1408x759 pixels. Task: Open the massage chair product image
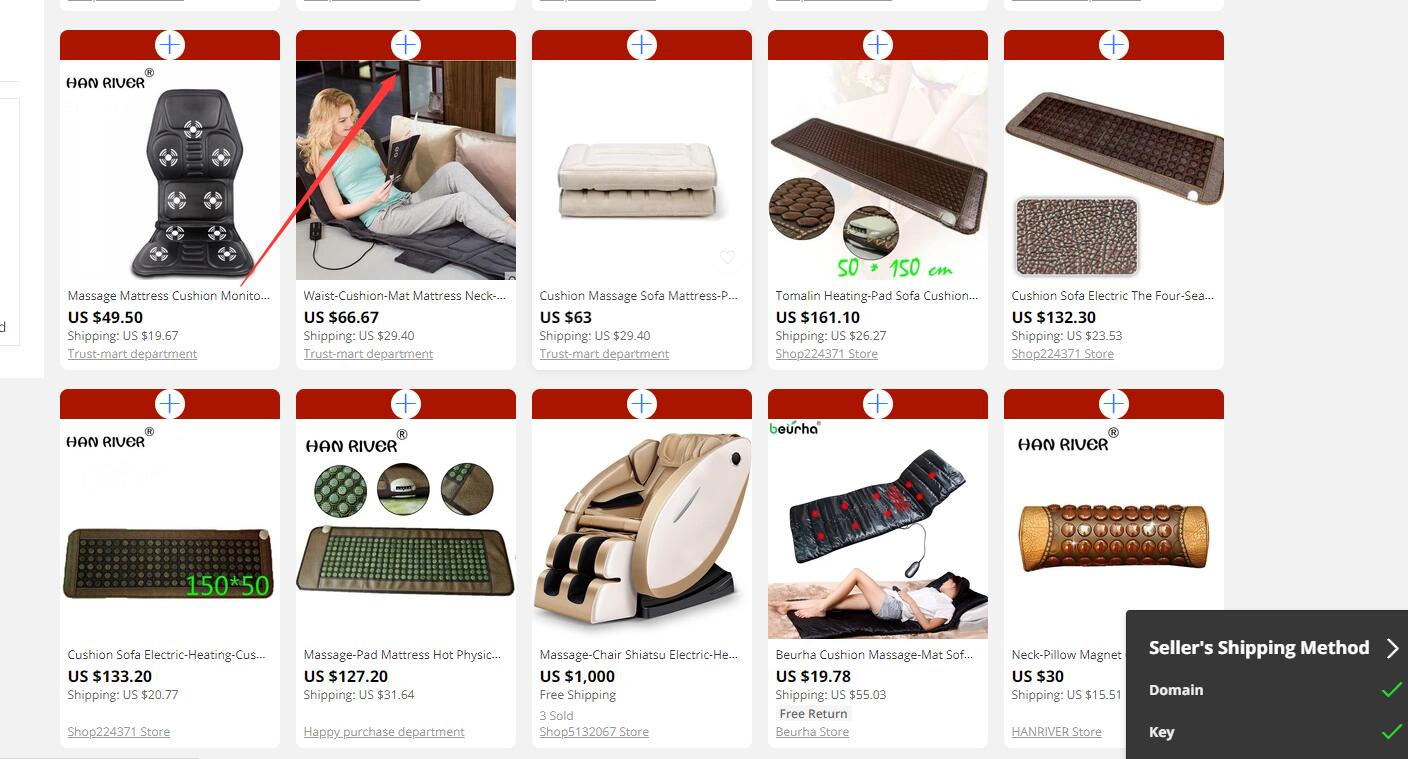(642, 529)
